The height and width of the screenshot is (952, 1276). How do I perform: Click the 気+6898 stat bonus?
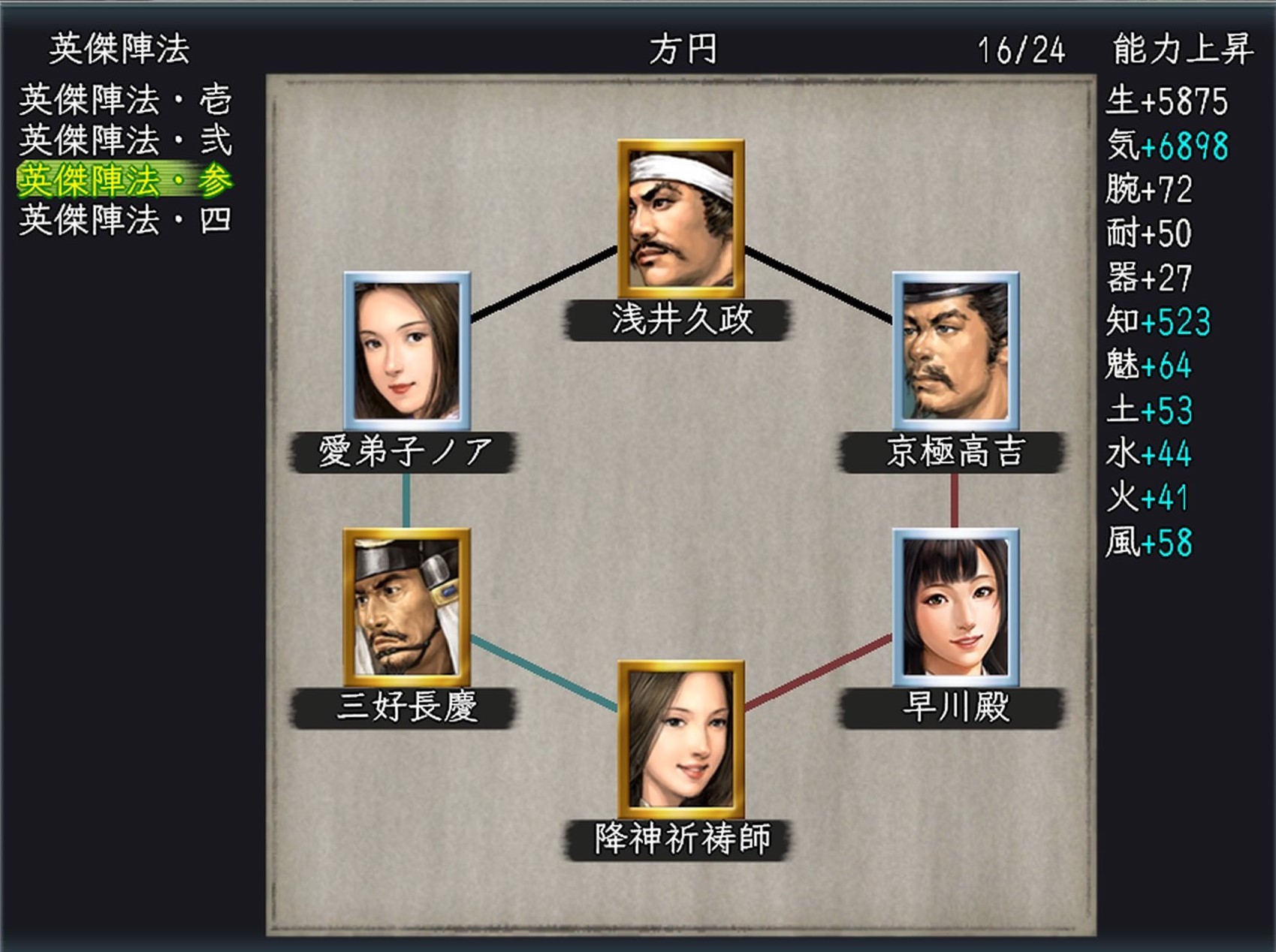[1167, 145]
